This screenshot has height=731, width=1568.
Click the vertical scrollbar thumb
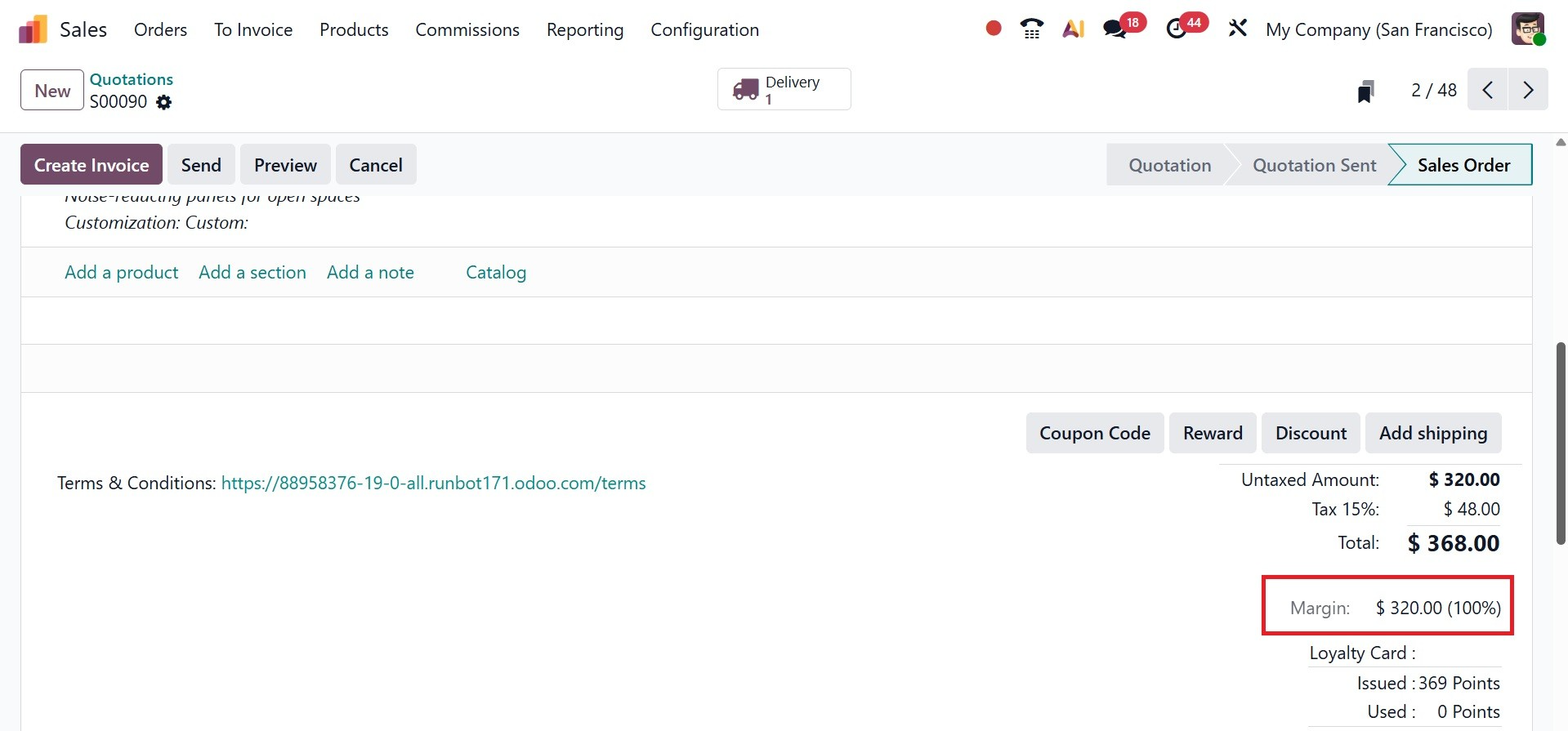coord(1561,443)
